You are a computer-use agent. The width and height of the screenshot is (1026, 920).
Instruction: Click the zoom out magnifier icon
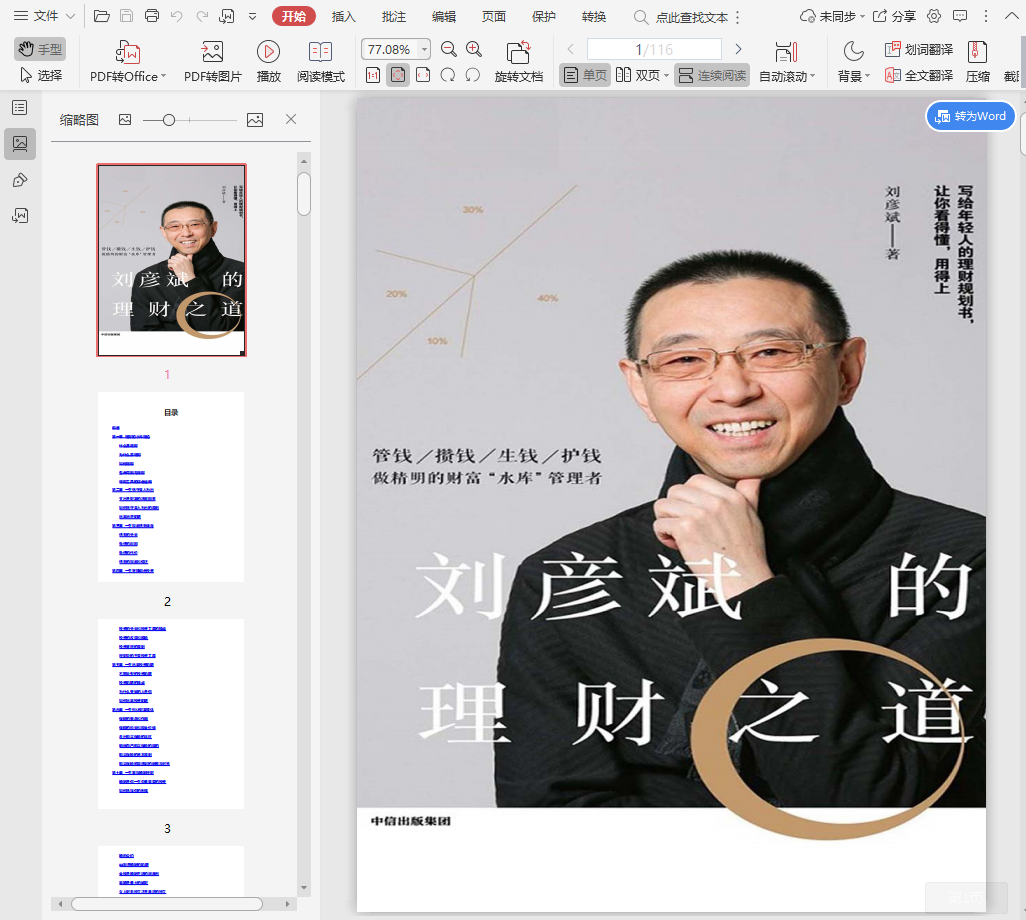point(449,49)
